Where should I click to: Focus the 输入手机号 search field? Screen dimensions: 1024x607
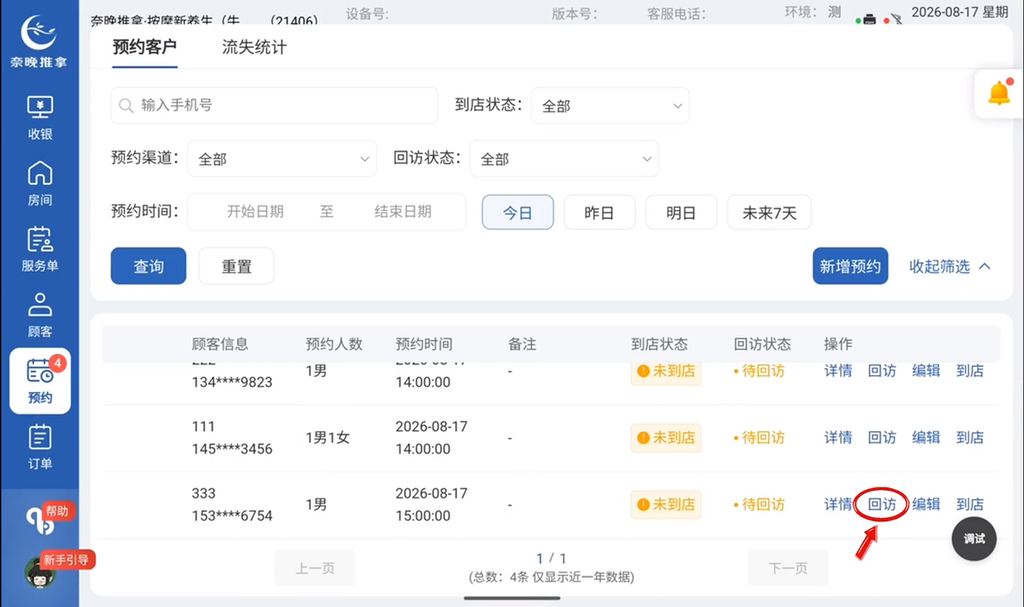click(x=274, y=105)
